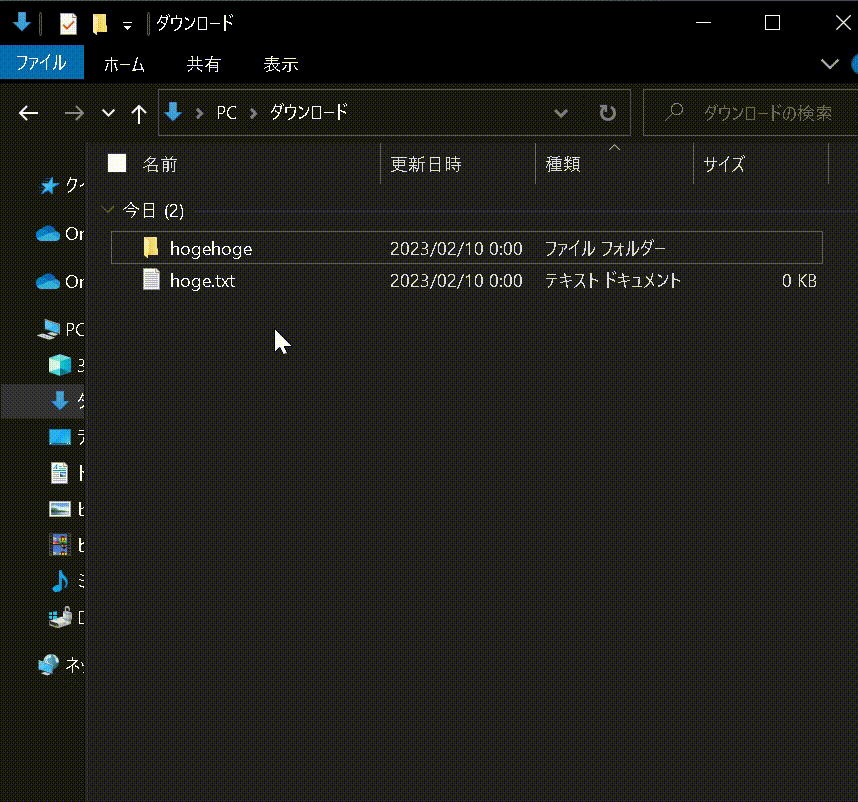Go up one level with Up arrow
Viewport: 858px width, 802px height.
point(139,113)
